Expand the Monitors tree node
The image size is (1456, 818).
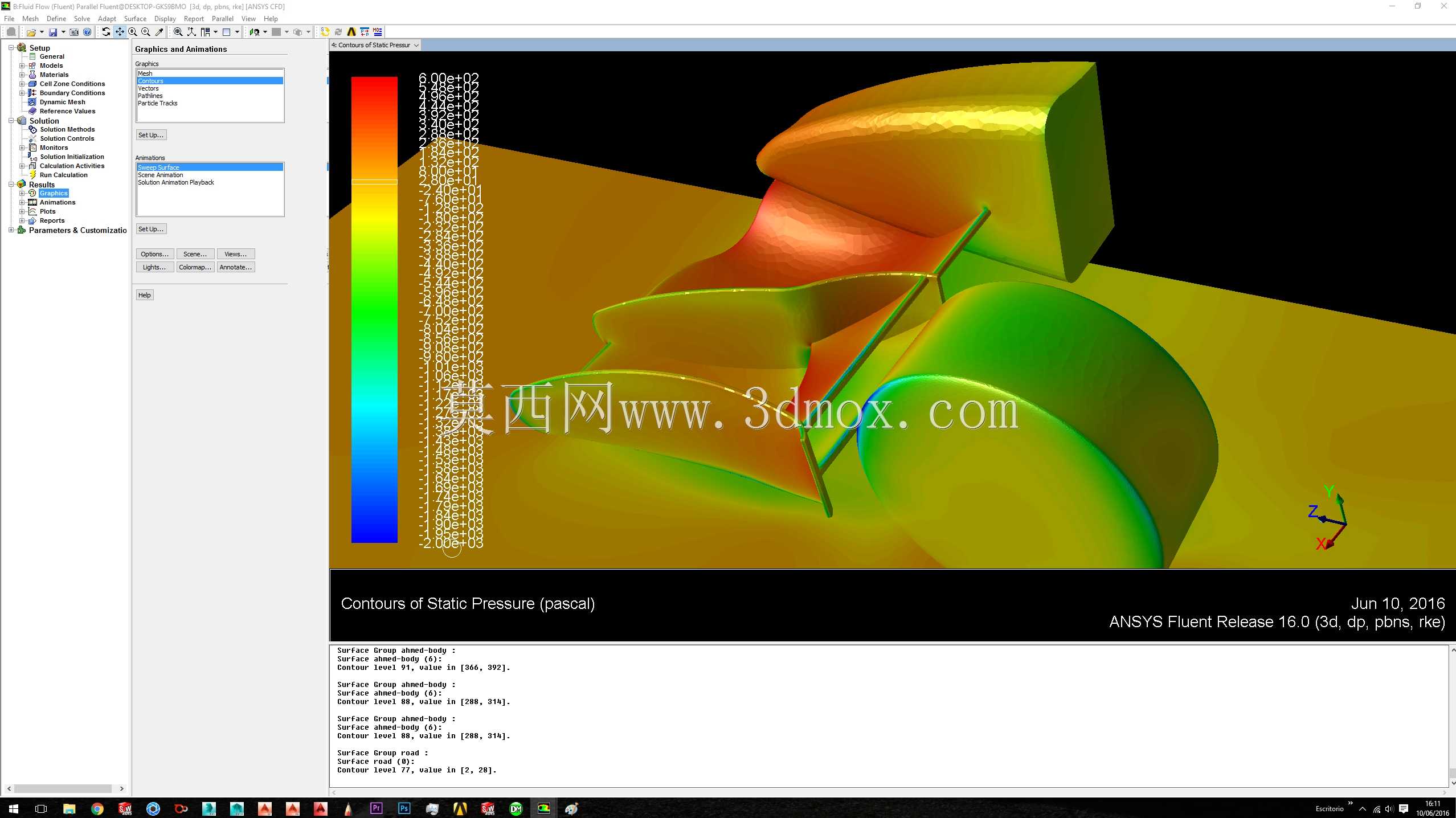click(22, 148)
